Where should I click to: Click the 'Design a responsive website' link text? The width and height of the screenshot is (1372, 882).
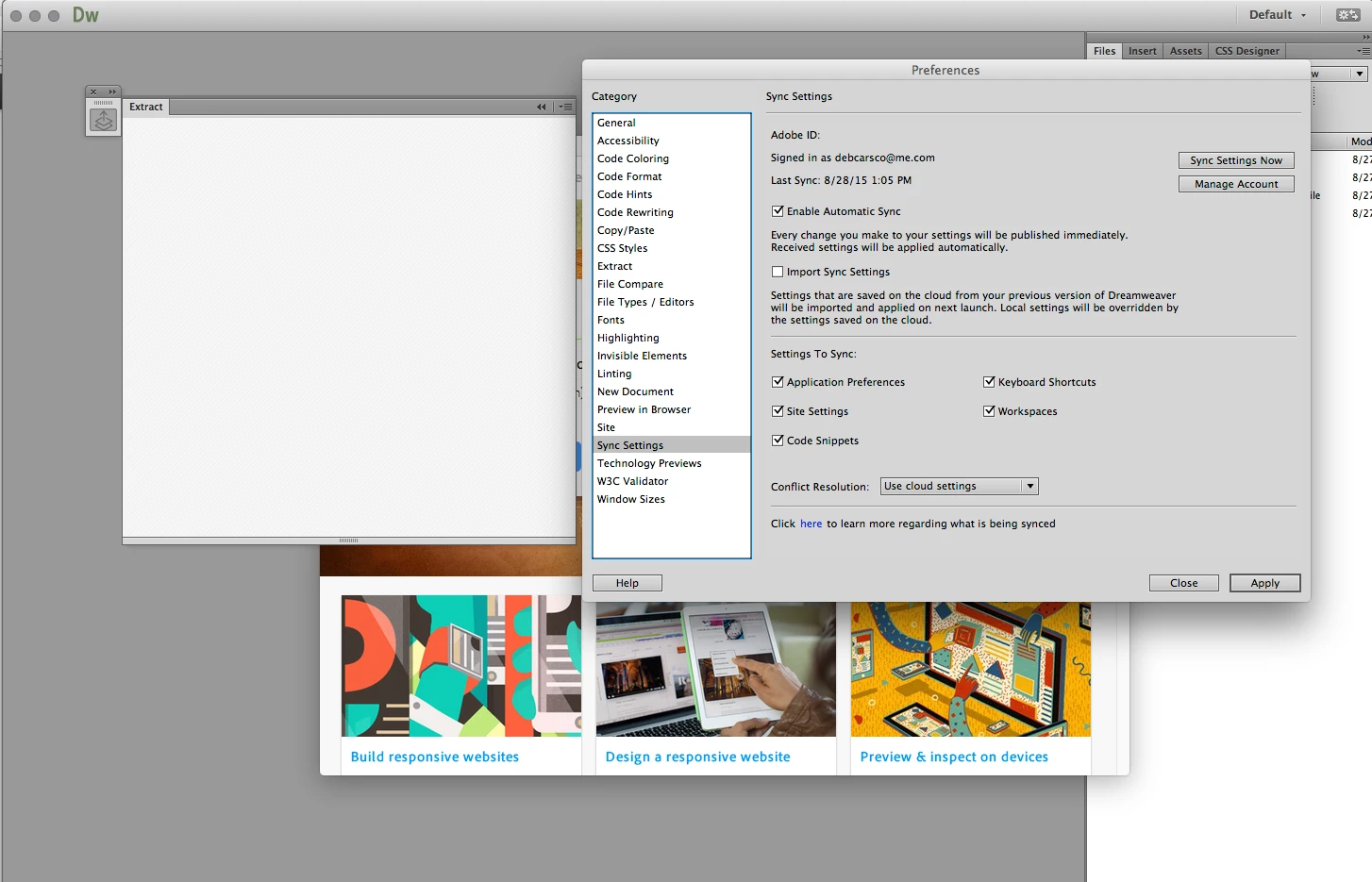tap(698, 757)
